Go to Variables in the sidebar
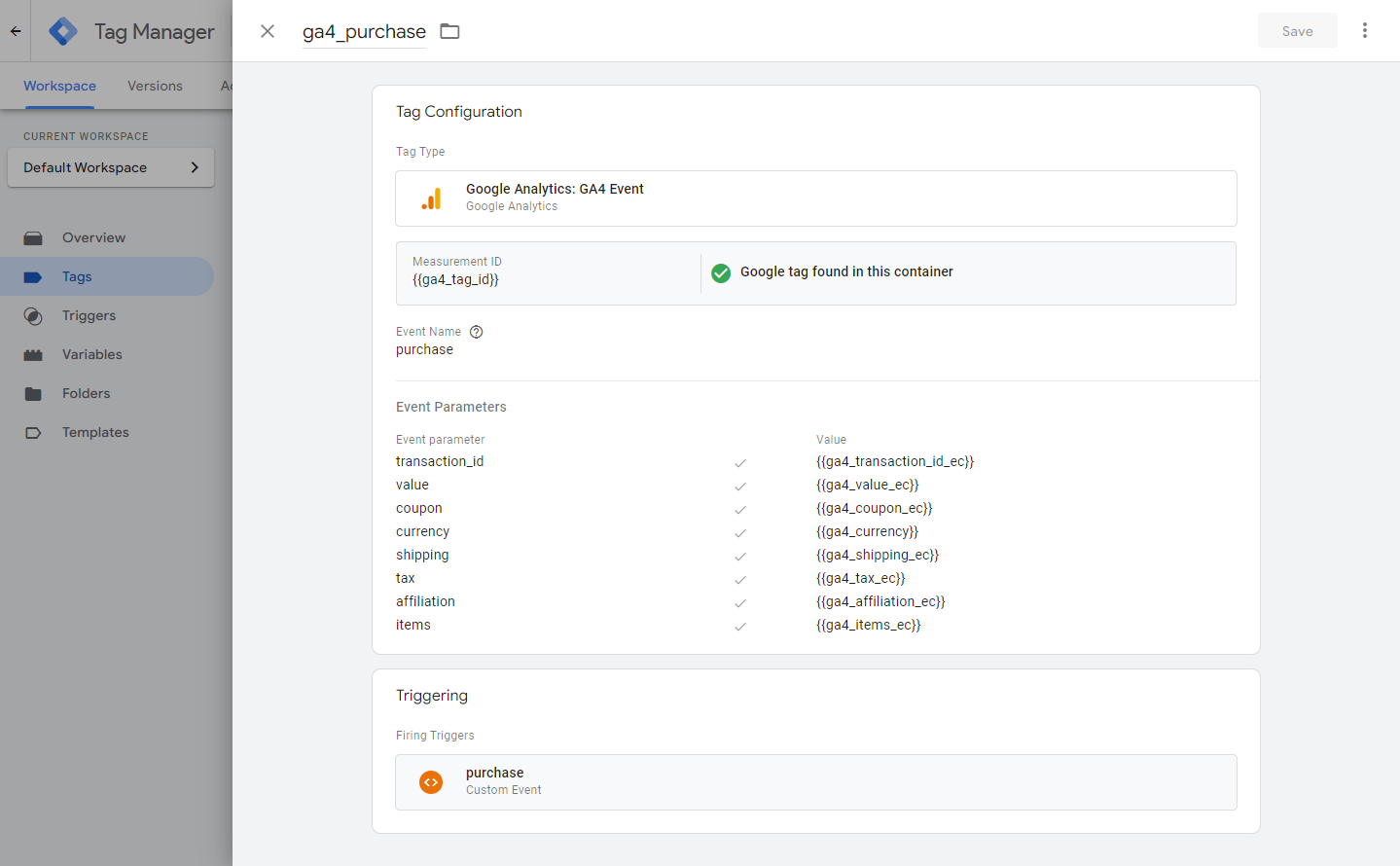 [91, 354]
